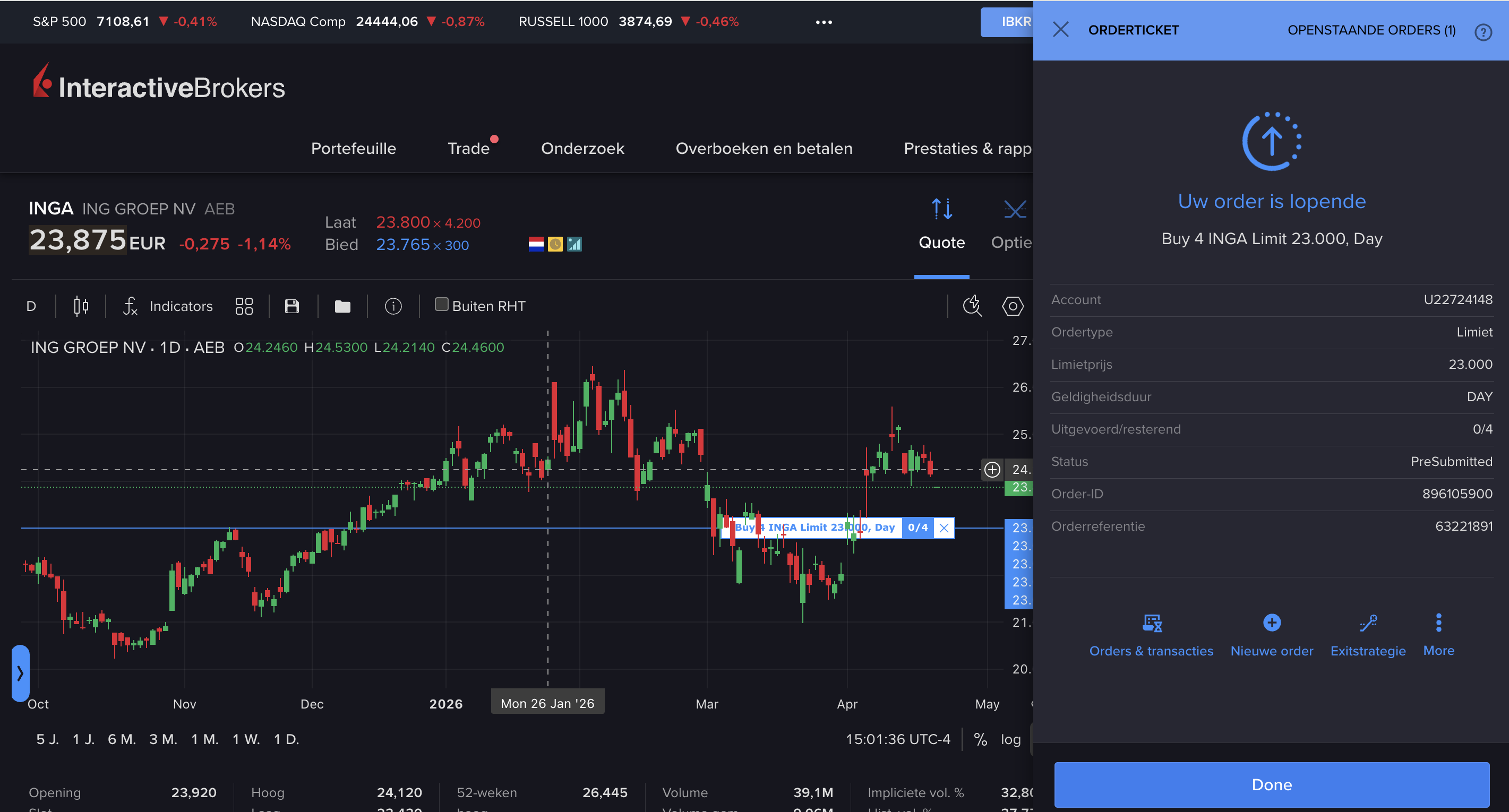Click the order lopende status icon
Viewport: 1509px width, 812px height.
(x=1271, y=141)
